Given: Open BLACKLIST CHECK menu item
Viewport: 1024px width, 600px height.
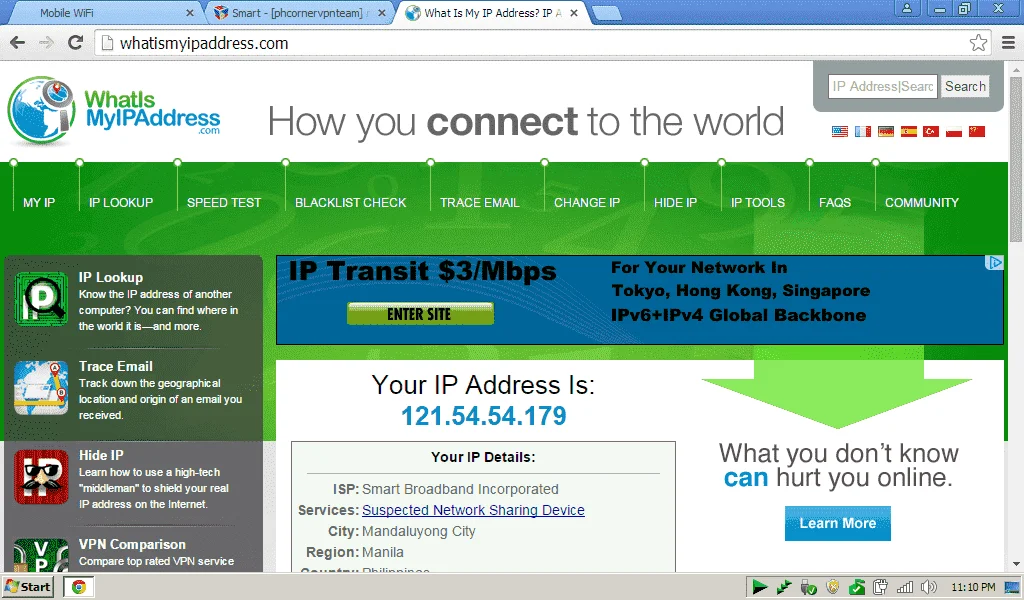Looking at the screenshot, I should 351,202.
